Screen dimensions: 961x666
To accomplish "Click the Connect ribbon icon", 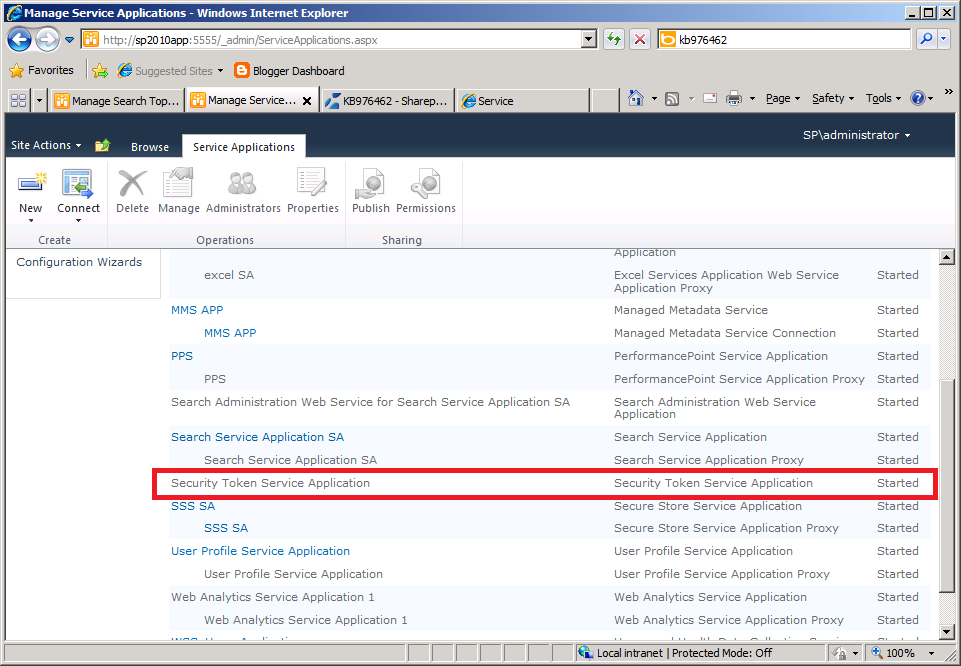I will click(x=78, y=184).
